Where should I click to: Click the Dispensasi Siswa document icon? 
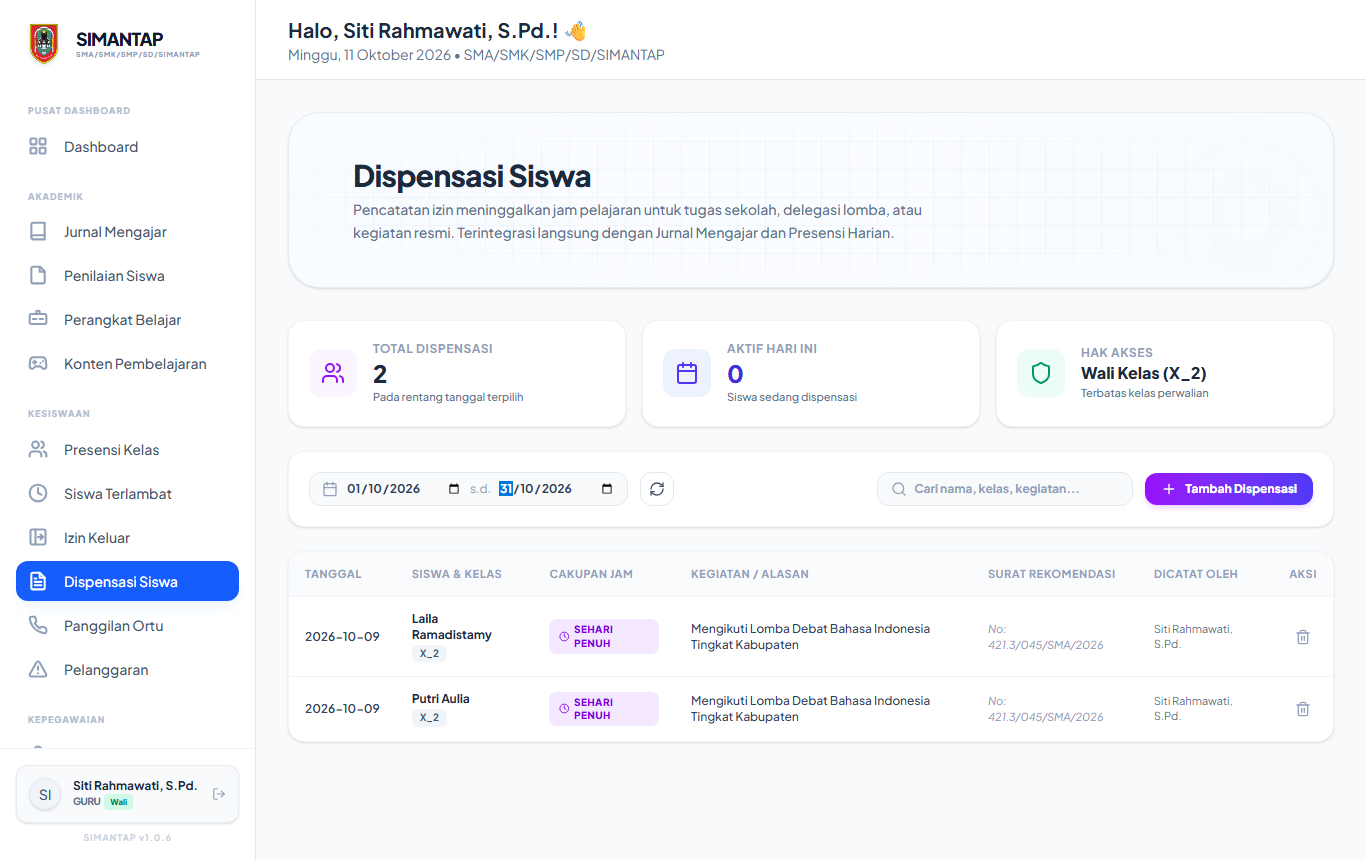38,581
